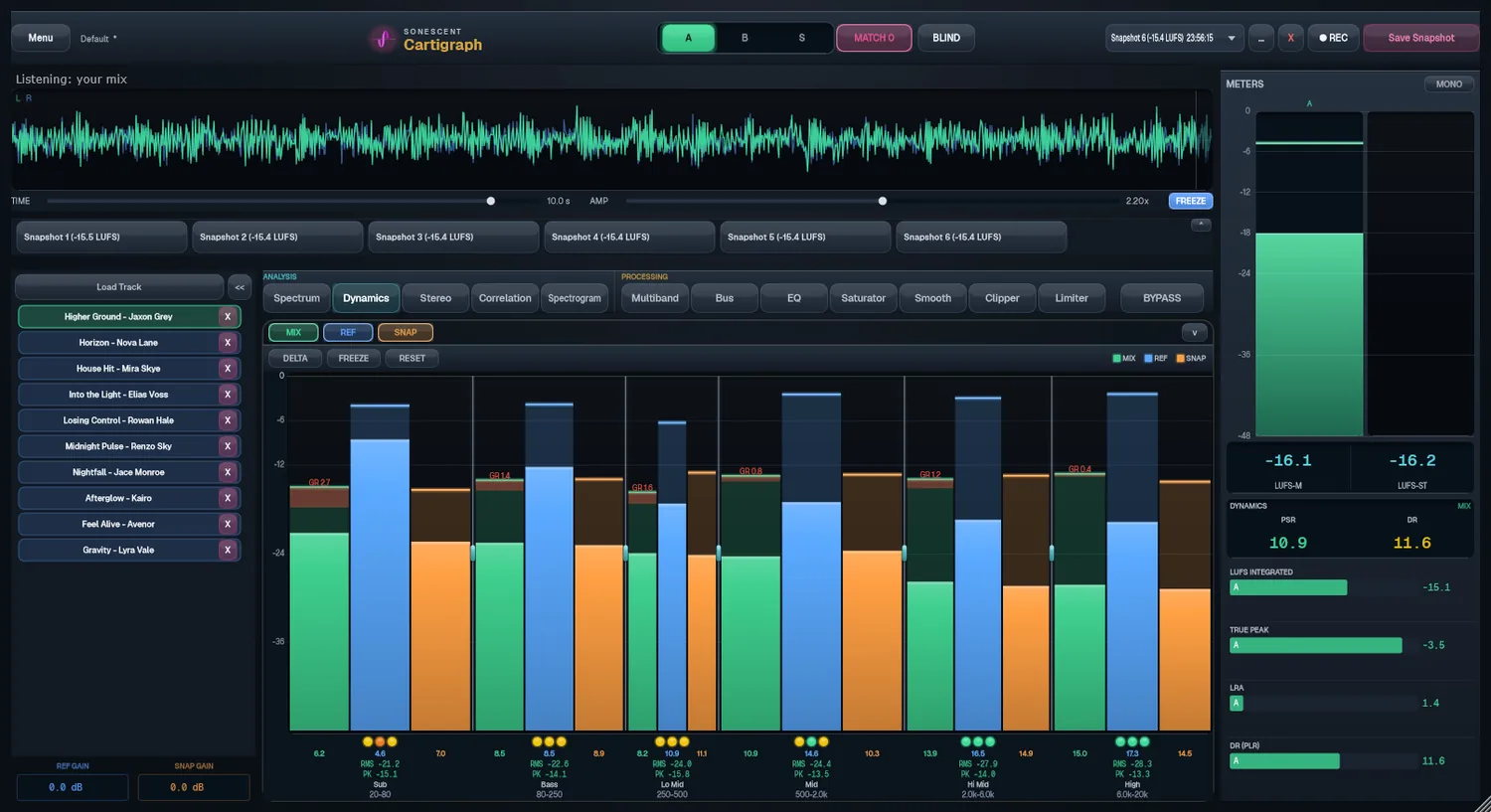
Task: Click the MATCH button
Action: (x=875, y=38)
